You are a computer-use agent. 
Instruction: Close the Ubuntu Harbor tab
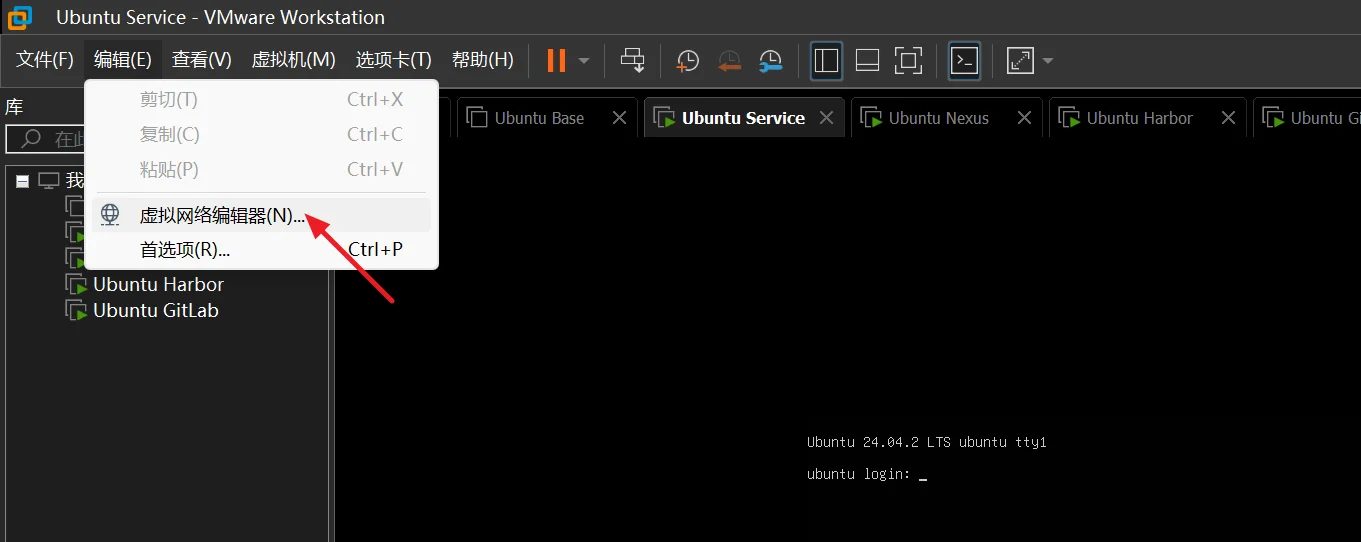1229,118
